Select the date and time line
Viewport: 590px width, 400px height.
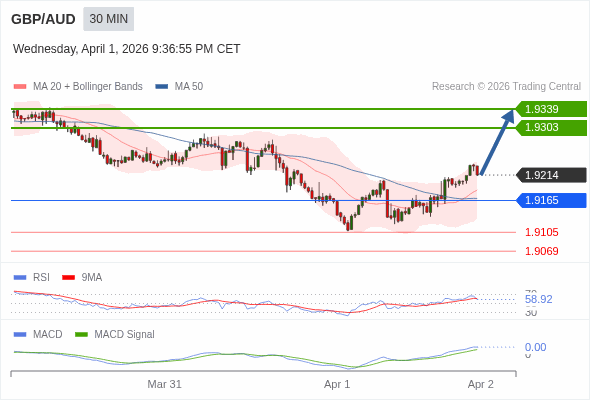(126, 49)
